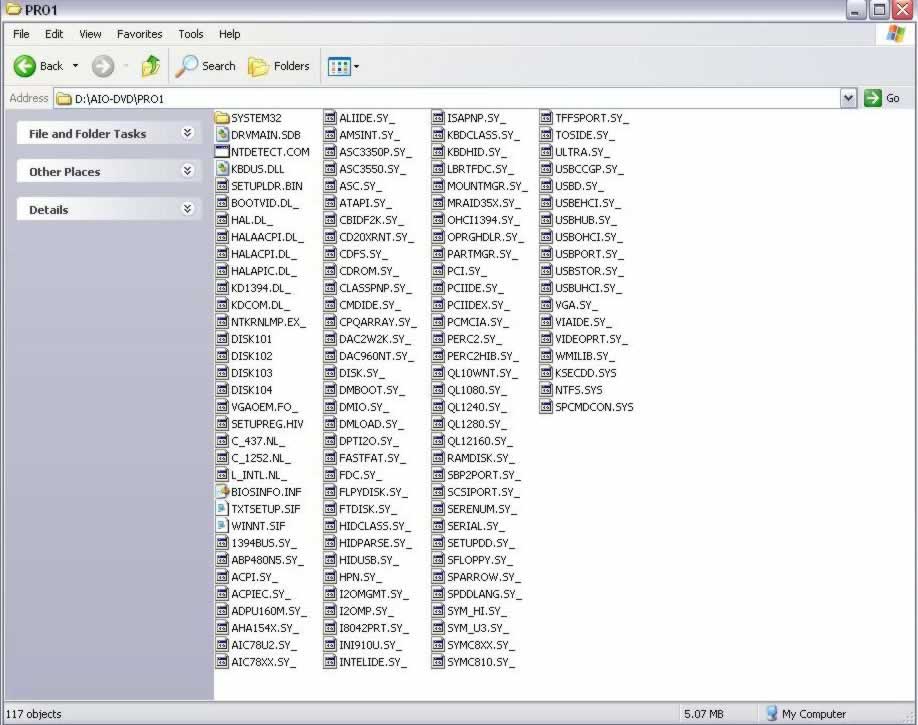The image size is (918, 725).
Task: Open the Views dropdown arrow
Action: [x=357, y=67]
